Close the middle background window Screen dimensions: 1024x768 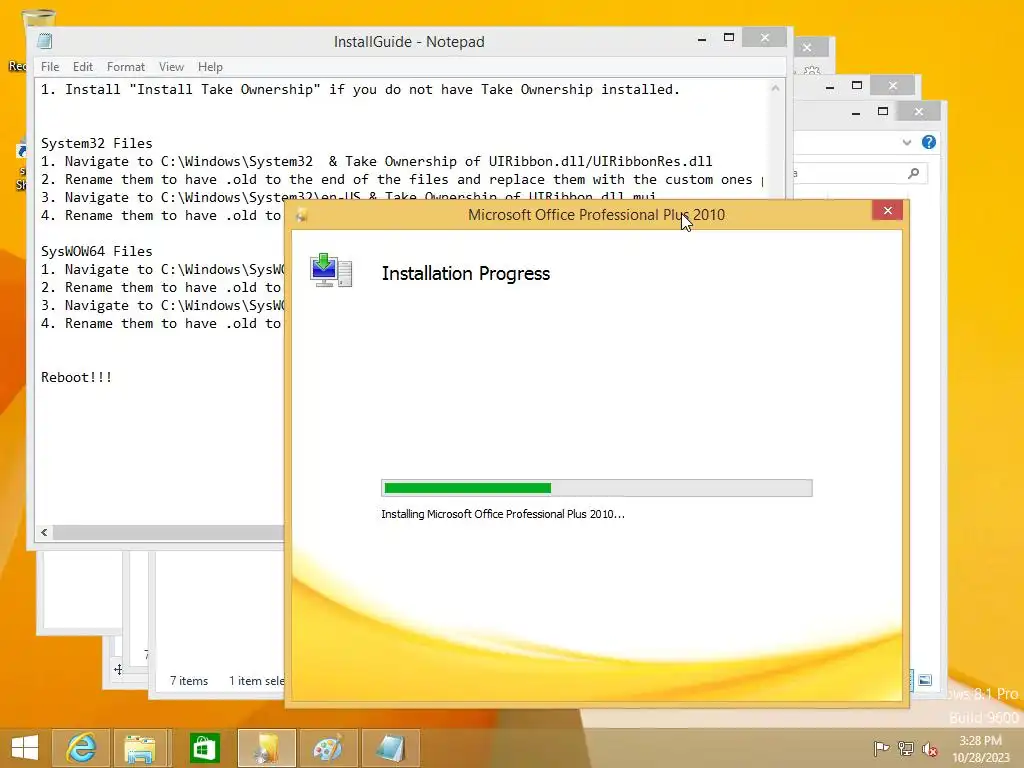click(893, 86)
